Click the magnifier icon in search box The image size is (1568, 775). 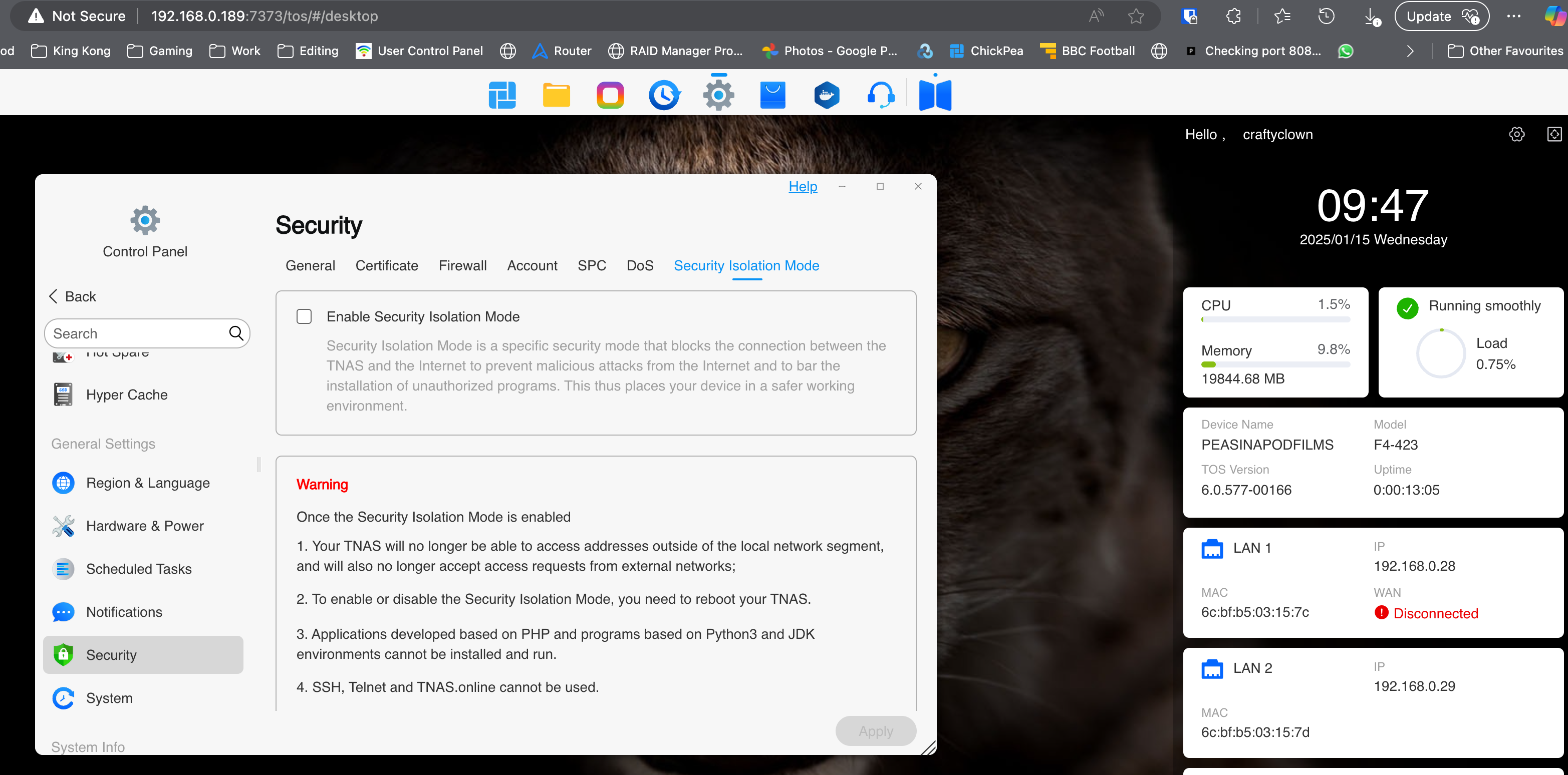pyautogui.click(x=236, y=333)
